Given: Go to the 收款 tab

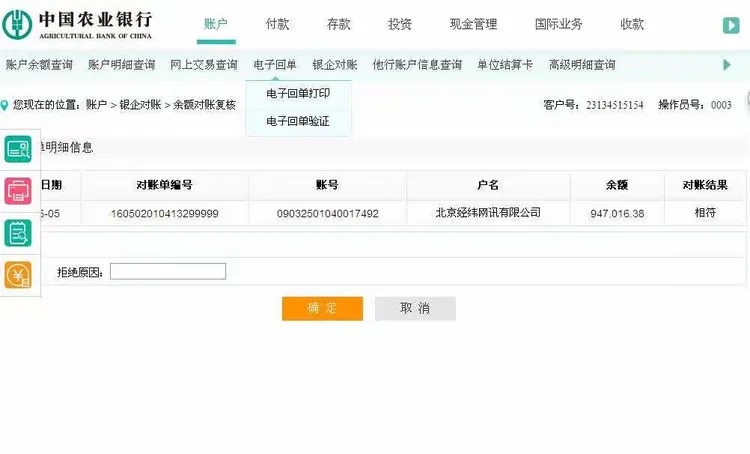Looking at the screenshot, I should tap(632, 24).
